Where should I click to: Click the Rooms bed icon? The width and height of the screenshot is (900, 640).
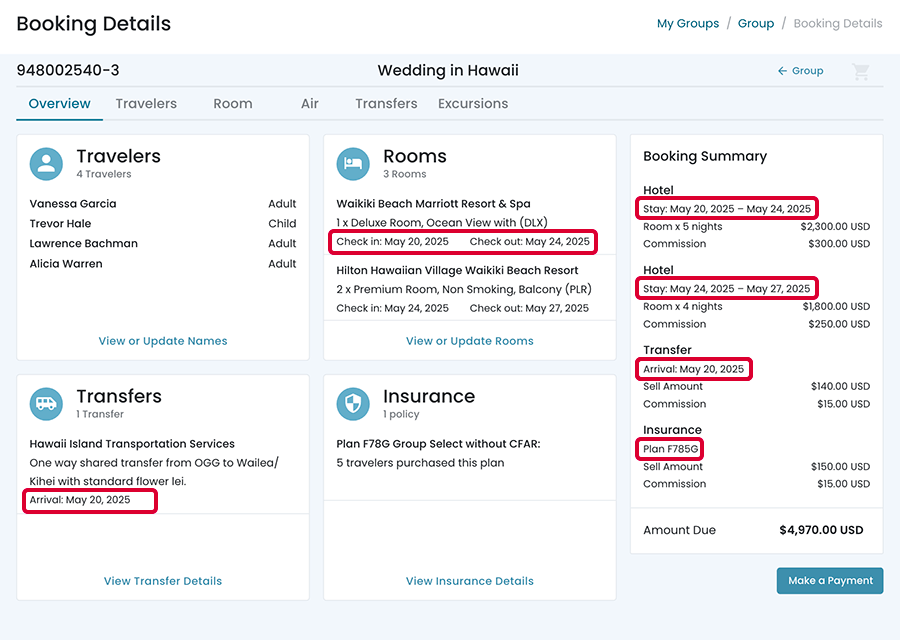pyautogui.click(x=353, y=164)
